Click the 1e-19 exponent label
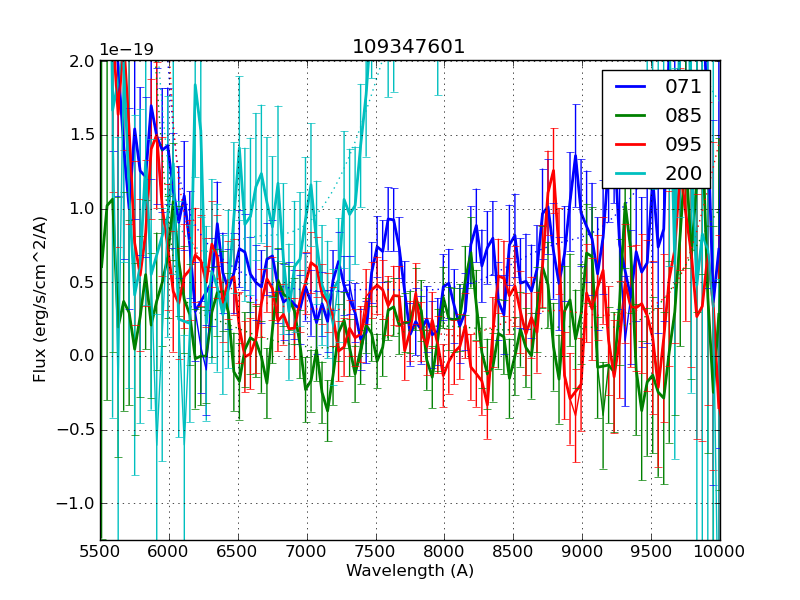The image size is (800, 600). [x=126, y=50]
